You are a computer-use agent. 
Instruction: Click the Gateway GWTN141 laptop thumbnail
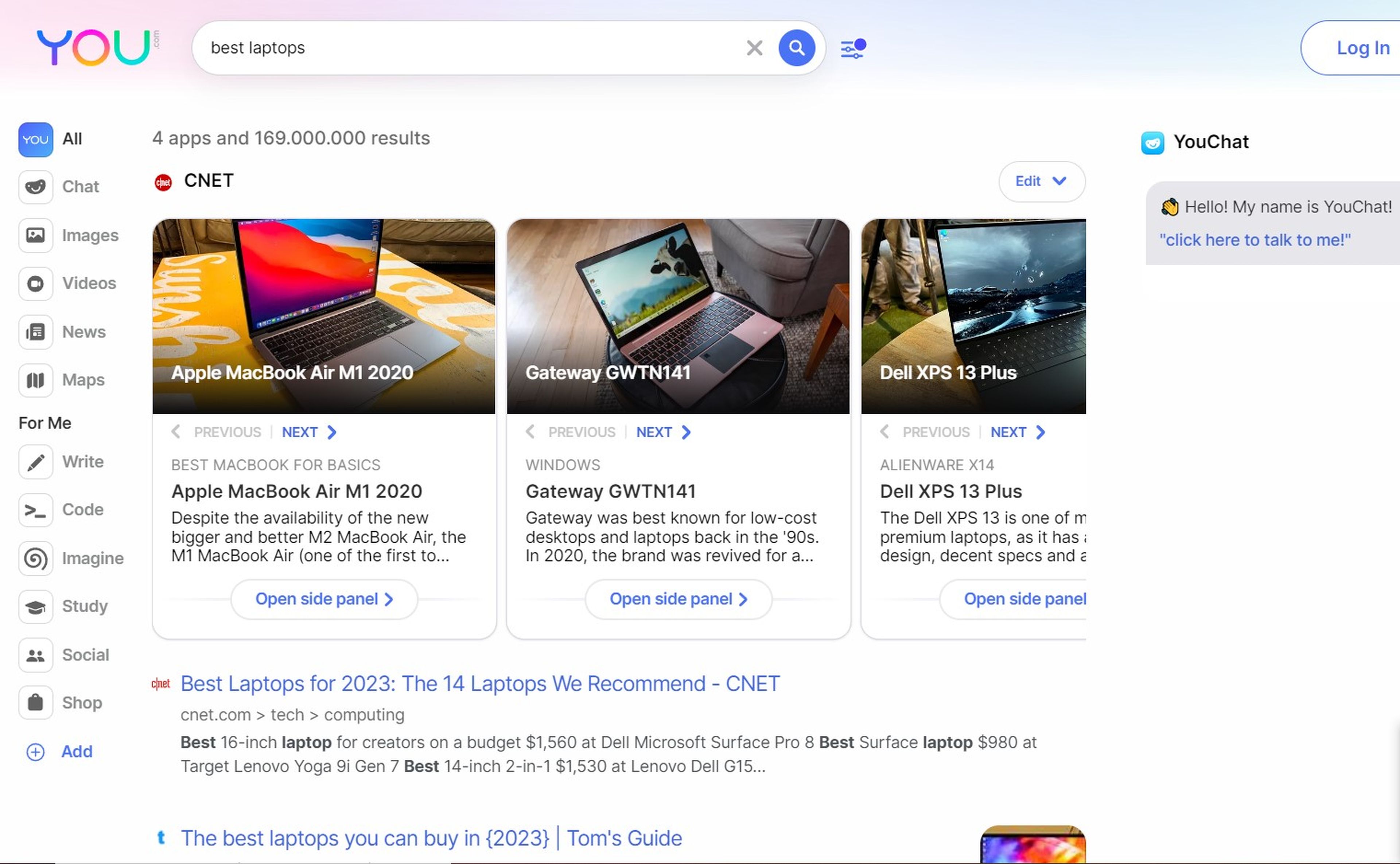678,316
